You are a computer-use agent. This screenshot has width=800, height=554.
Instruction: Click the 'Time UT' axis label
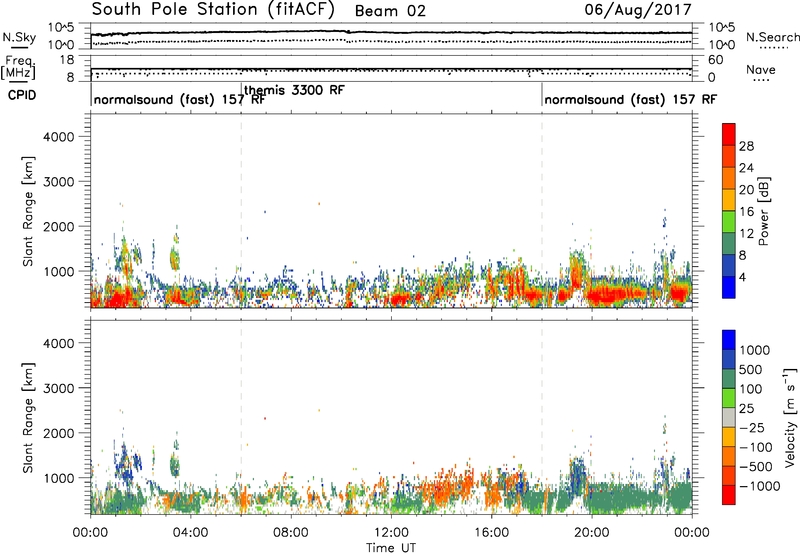pos(391,547)
